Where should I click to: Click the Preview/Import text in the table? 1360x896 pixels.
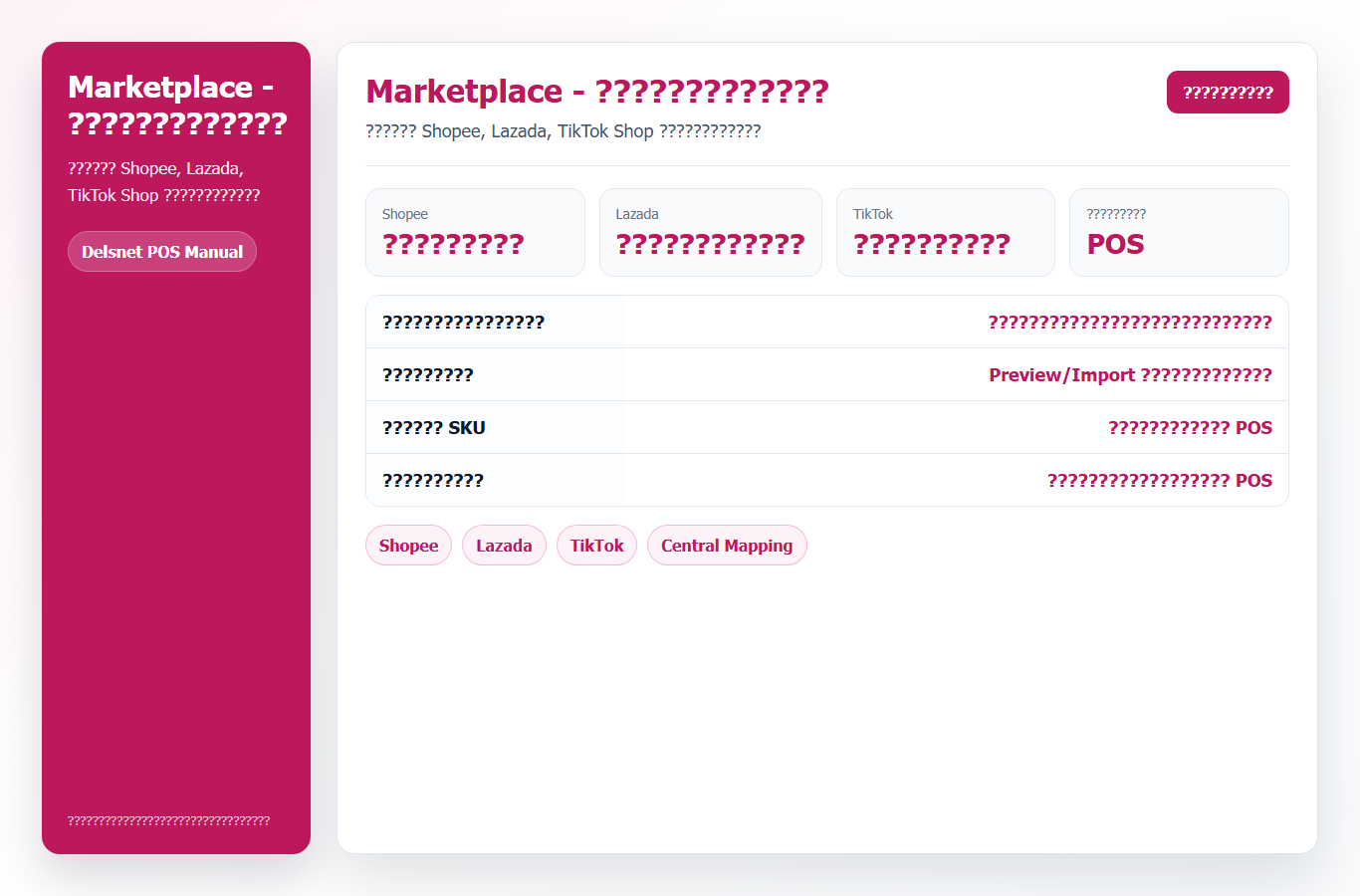pyautogui.click(x=1130, y=375)
